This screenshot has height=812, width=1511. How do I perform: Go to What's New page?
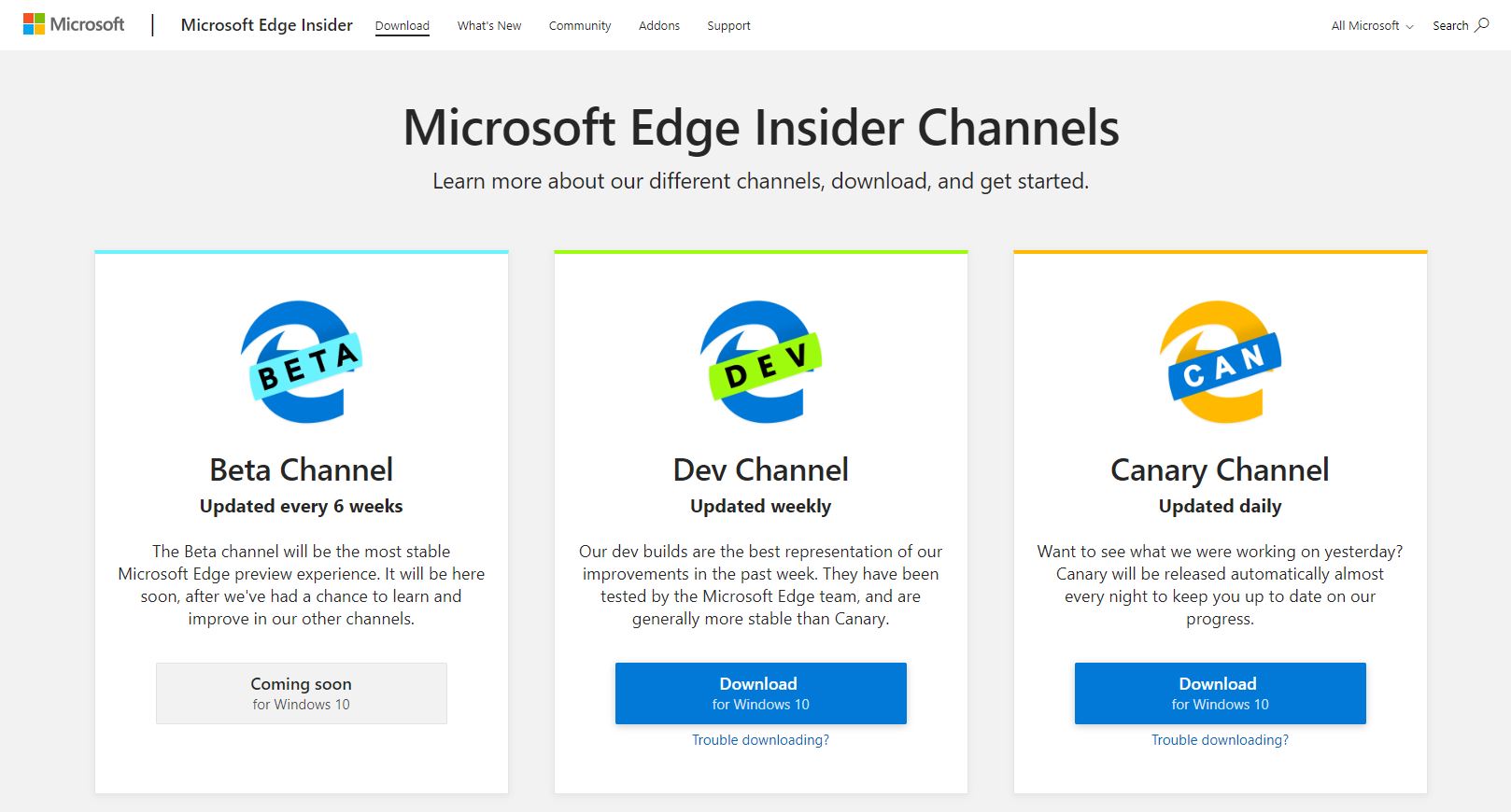[x=489, y=26]
